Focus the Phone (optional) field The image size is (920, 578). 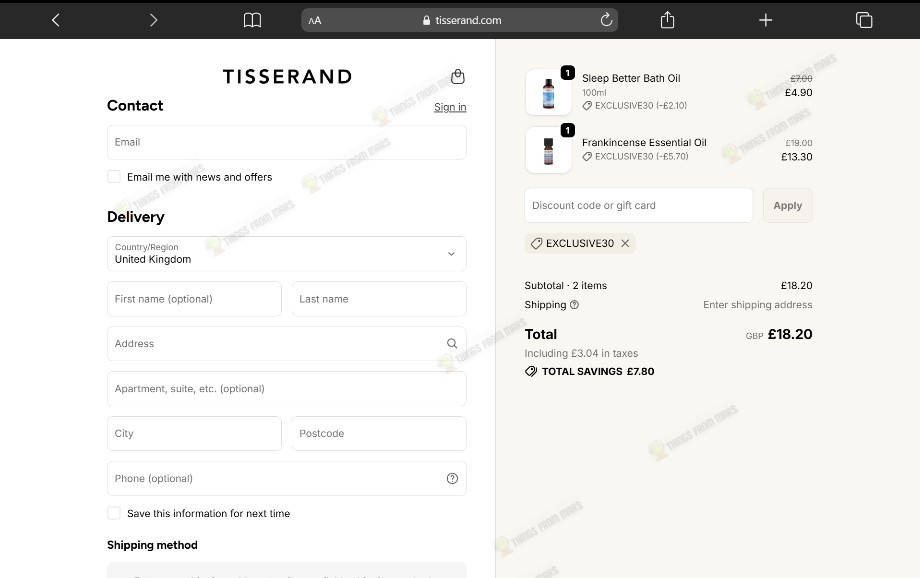(286, 478)
